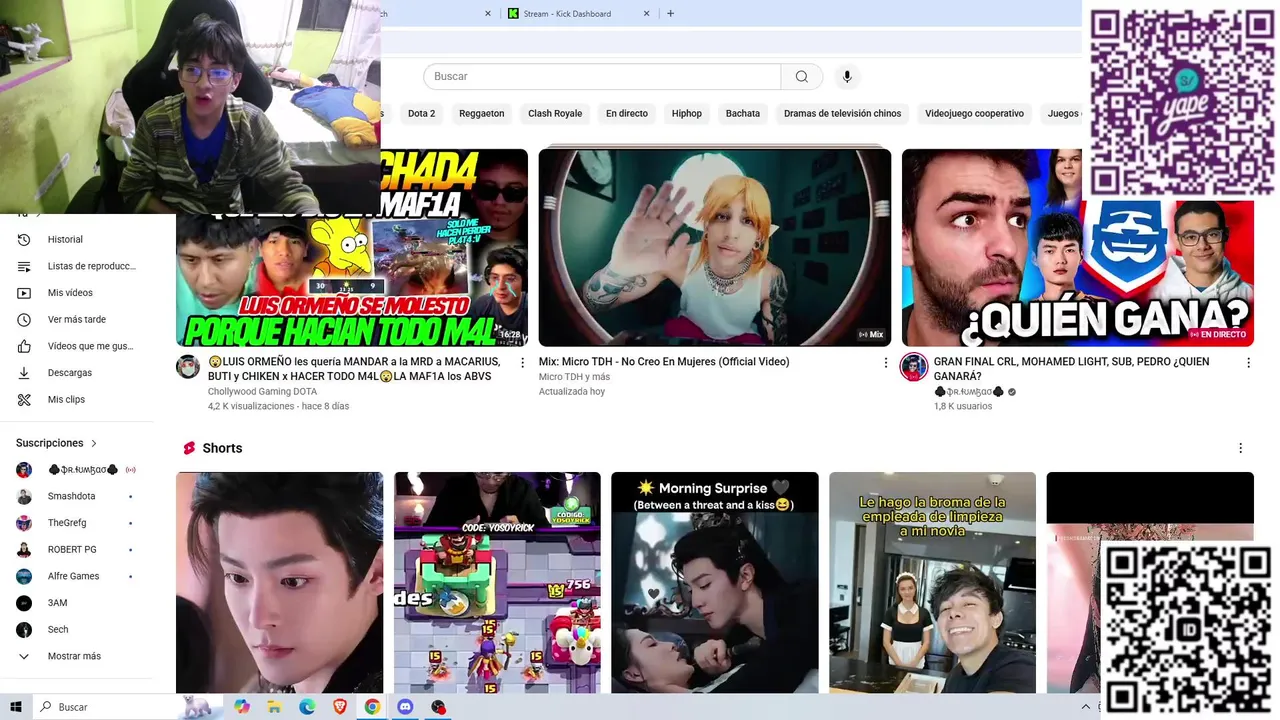The image size is (1280, 720).
Task: Click the Windows taskbar Buscar box
Action: (x=105, y=707)
